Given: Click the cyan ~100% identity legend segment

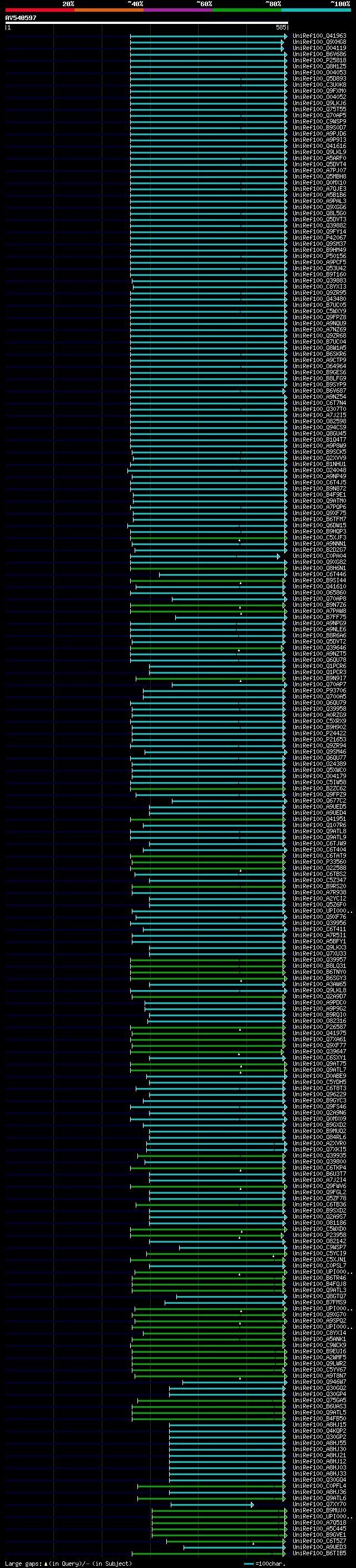Looking at the screenshot, I should [x=315, y=10].
